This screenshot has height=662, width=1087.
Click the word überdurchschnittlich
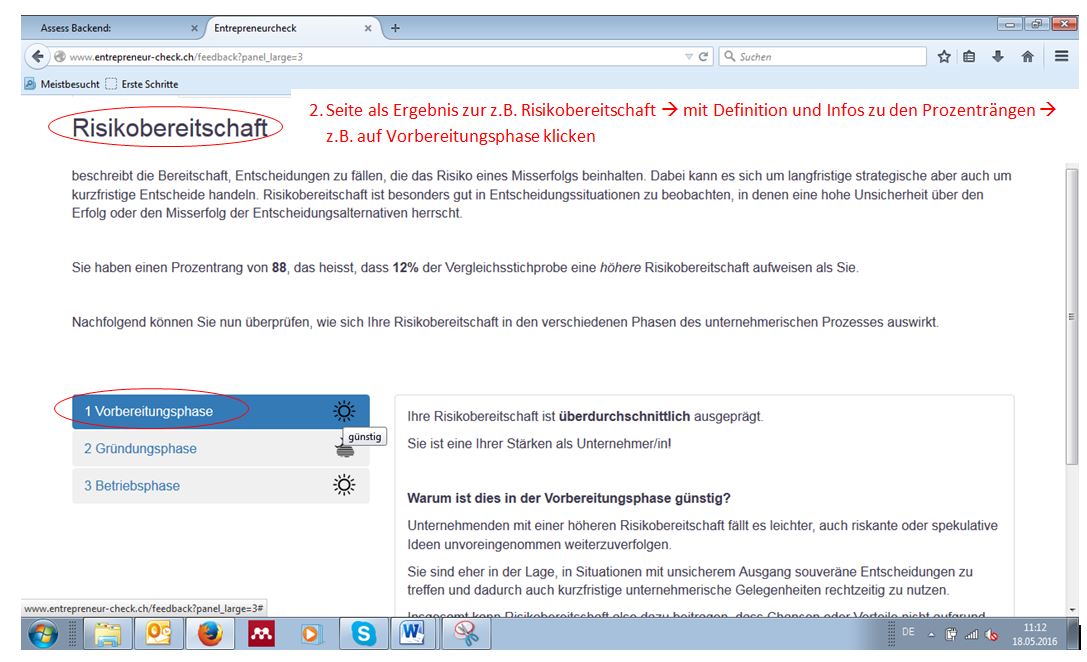pyautogui.click(x=625, y=417)
